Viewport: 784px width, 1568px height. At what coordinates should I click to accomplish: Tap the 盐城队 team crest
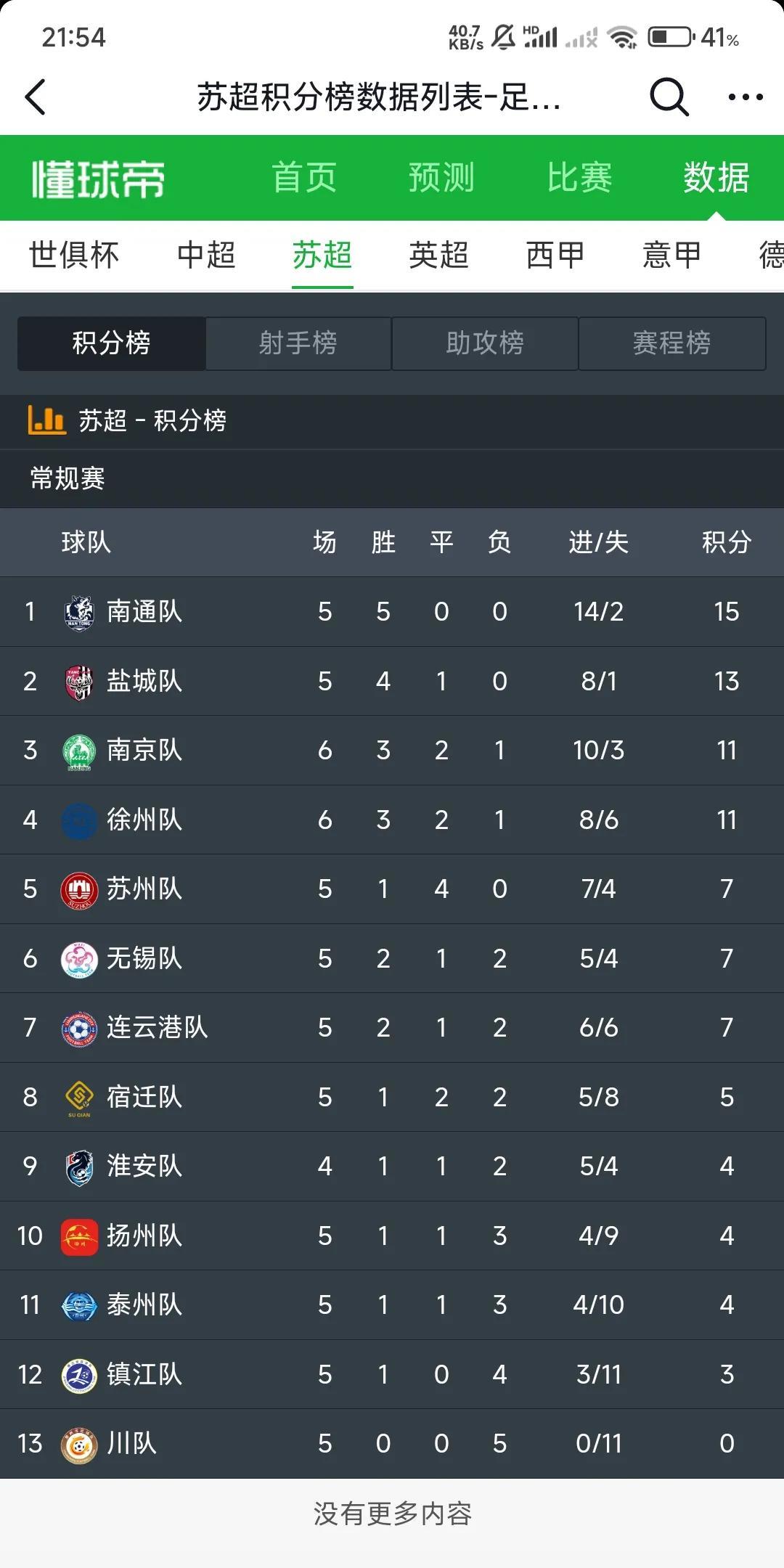point(79,682)
